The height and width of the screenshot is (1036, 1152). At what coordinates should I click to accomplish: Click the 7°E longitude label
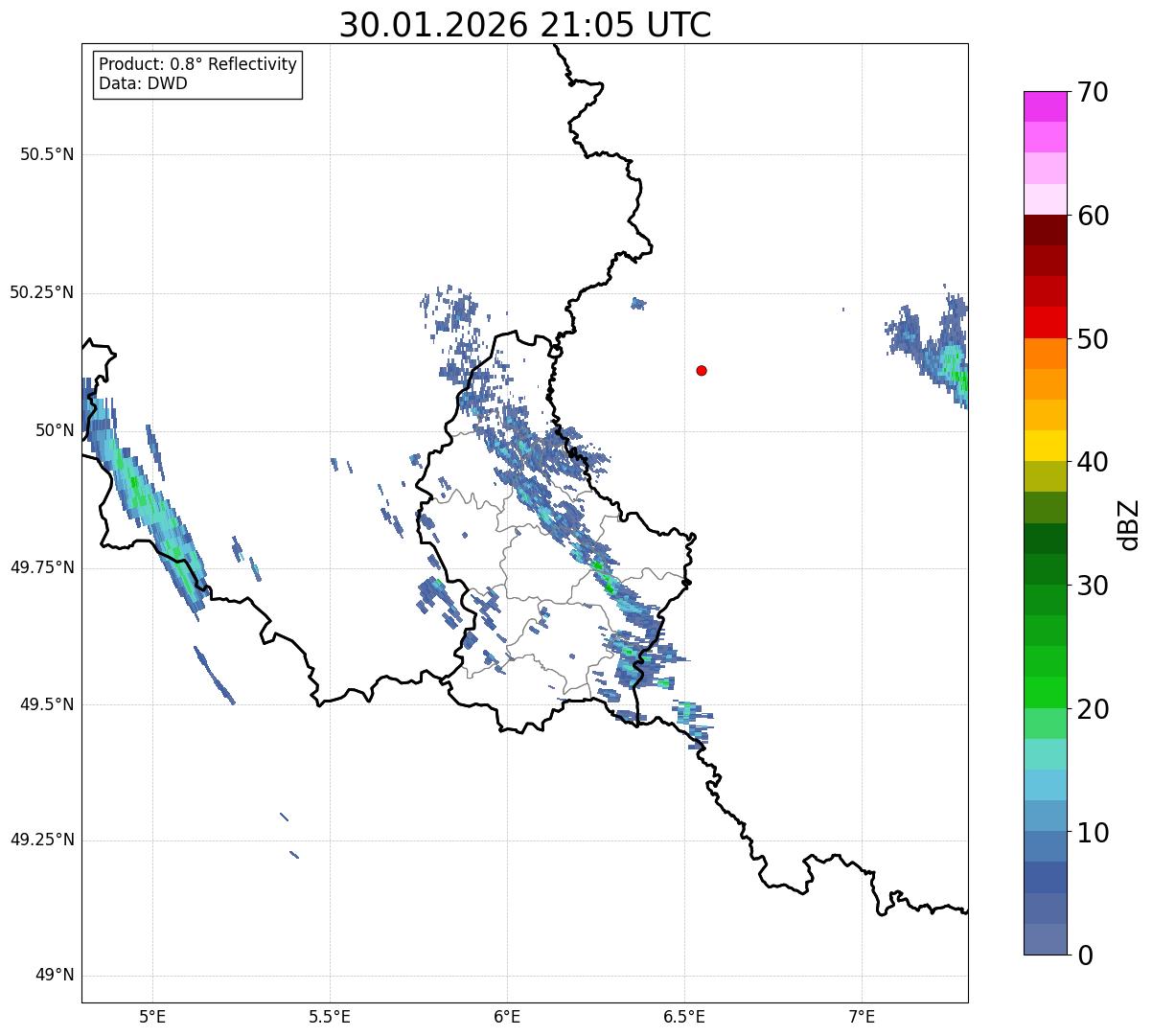pos(862,1018)
